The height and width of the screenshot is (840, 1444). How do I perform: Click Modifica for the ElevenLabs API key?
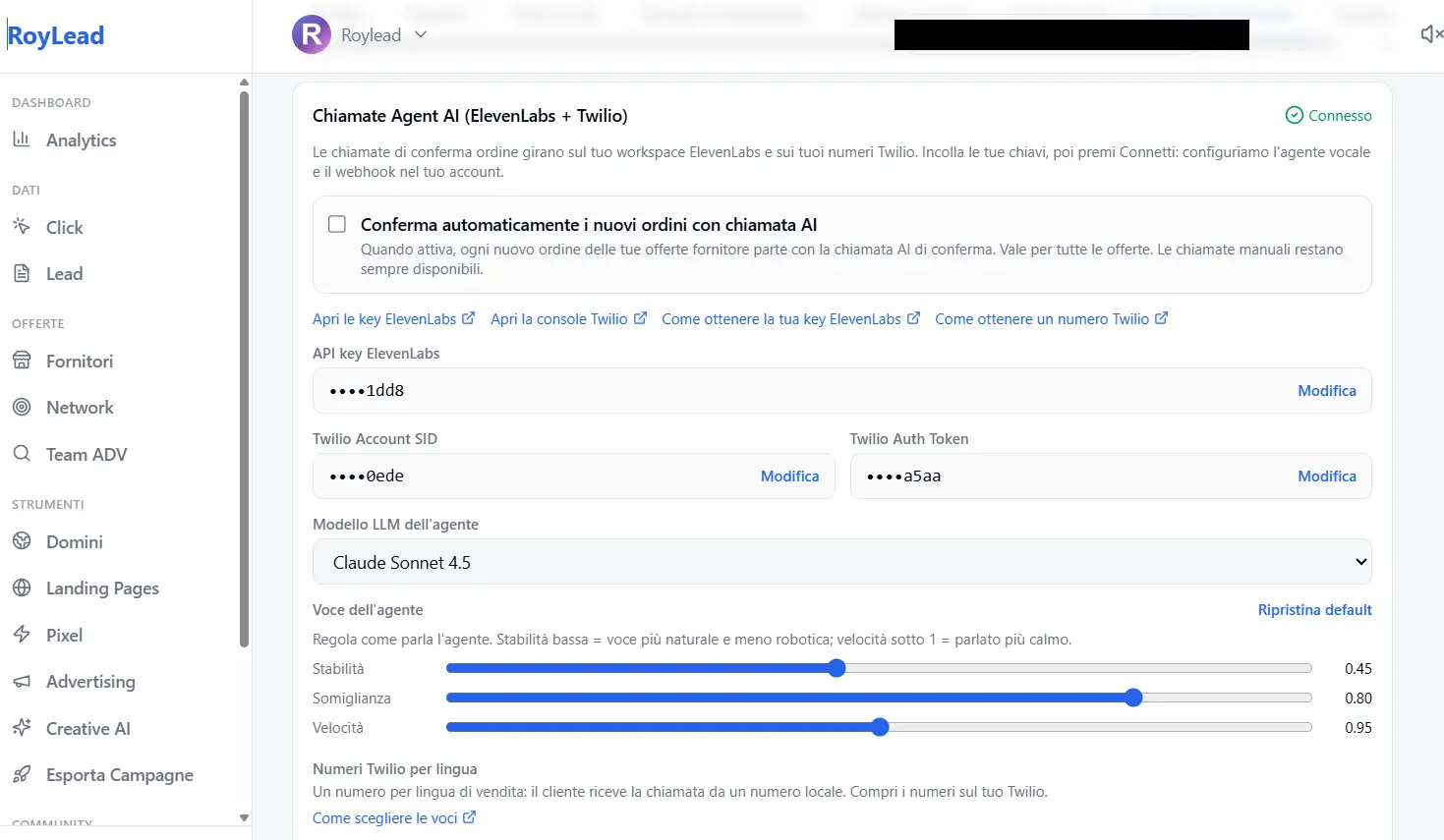tap(1326, 390)
